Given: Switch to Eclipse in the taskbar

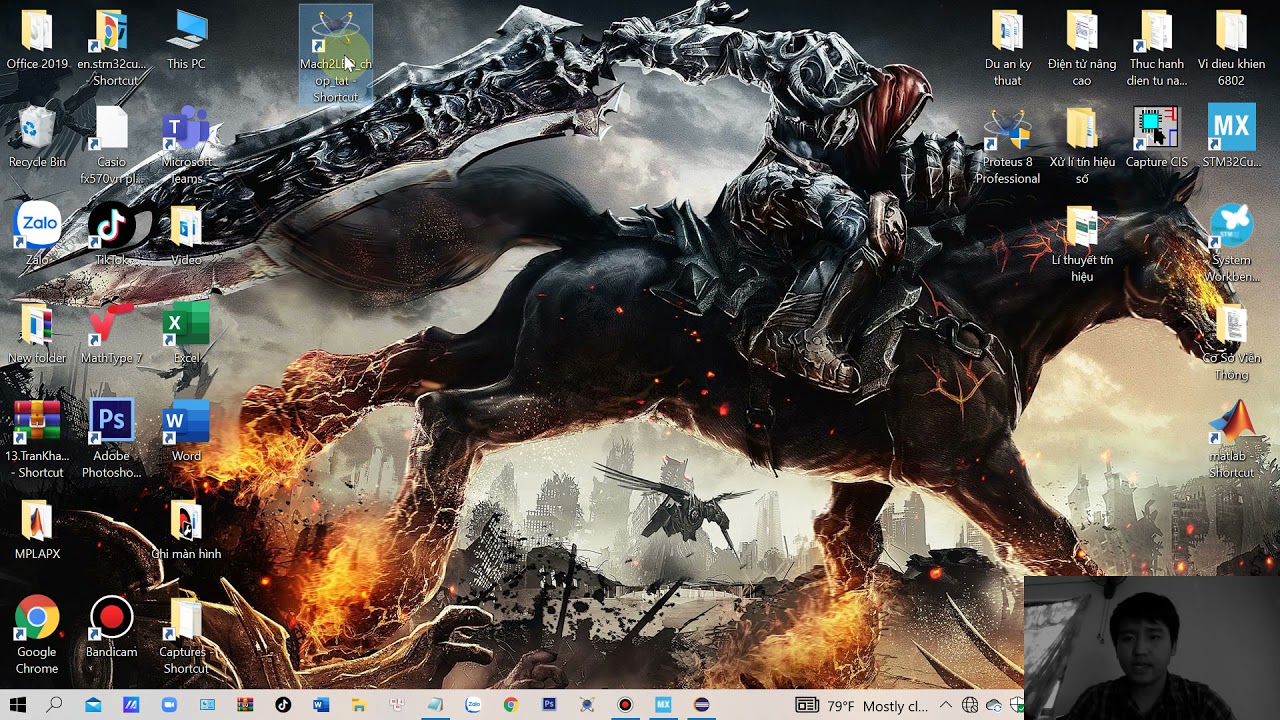Looking at the screenshot, I should [701, 705].
